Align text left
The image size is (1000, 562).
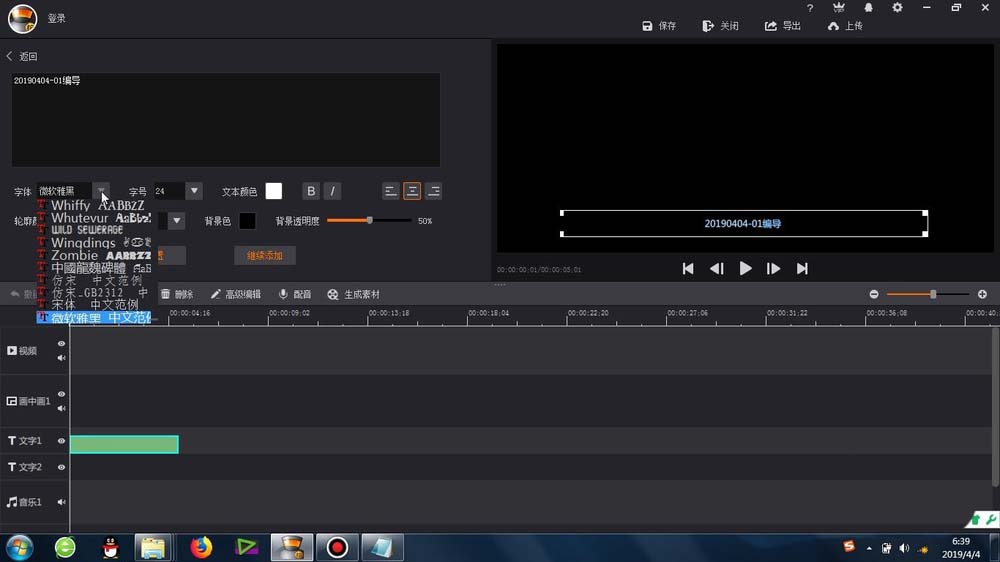(390, 191)
